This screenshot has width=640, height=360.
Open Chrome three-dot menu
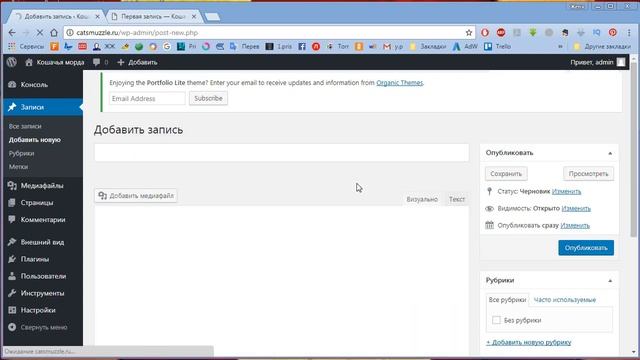coord(629,33)
